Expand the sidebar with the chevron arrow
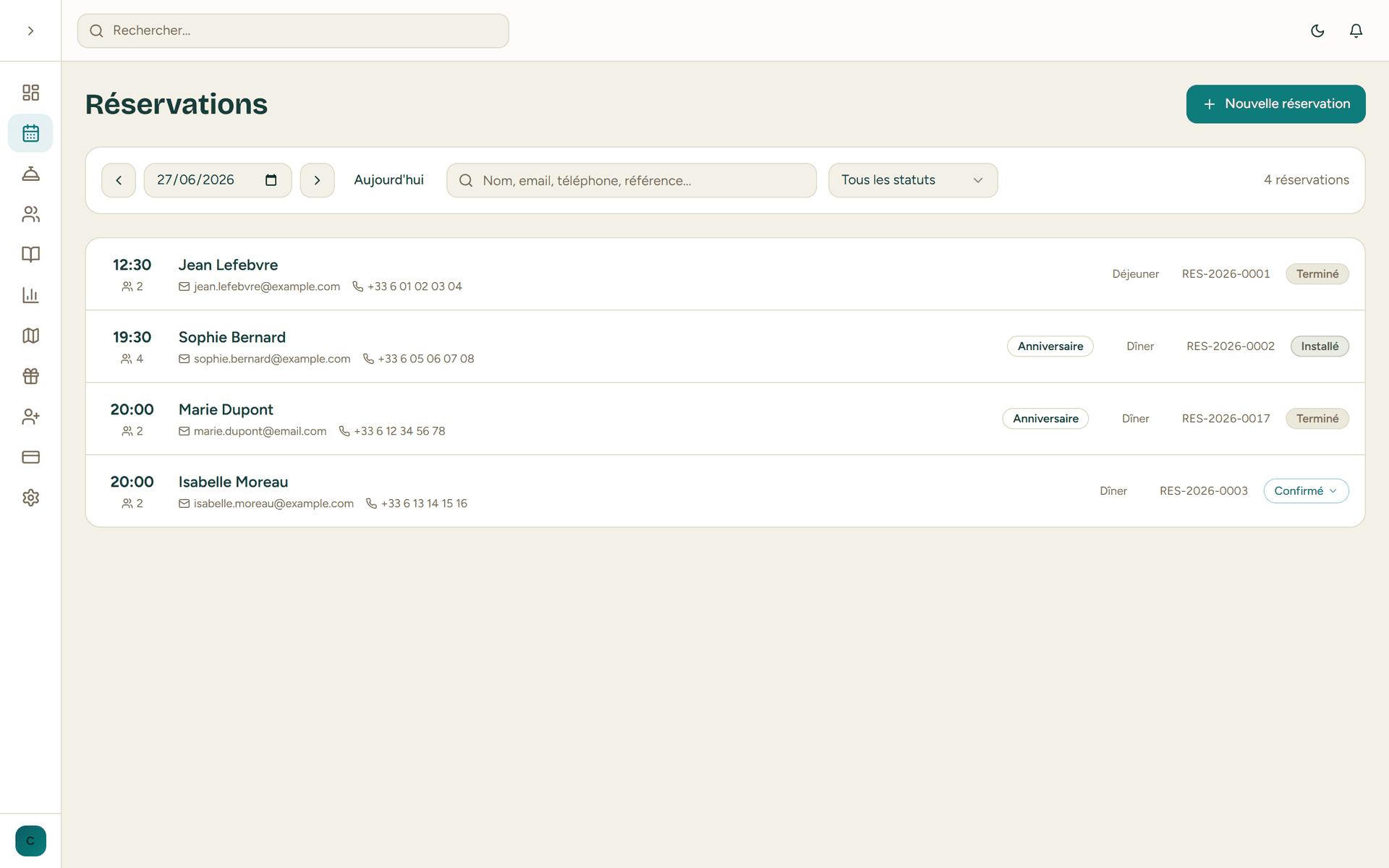 pos(30,30)
